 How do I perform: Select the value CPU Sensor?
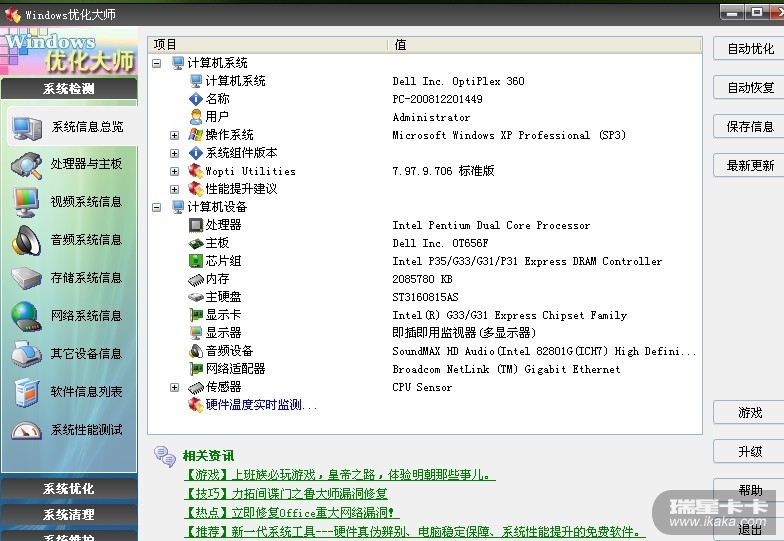tap(422, 387)
